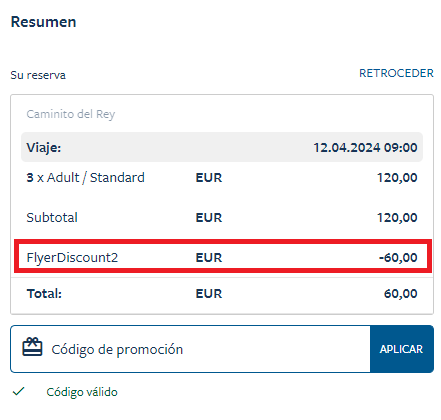The width and height of the screenshot is (441, 420).
Task: Click the Total amount 60,00
Action: click(x=400, y=294)
